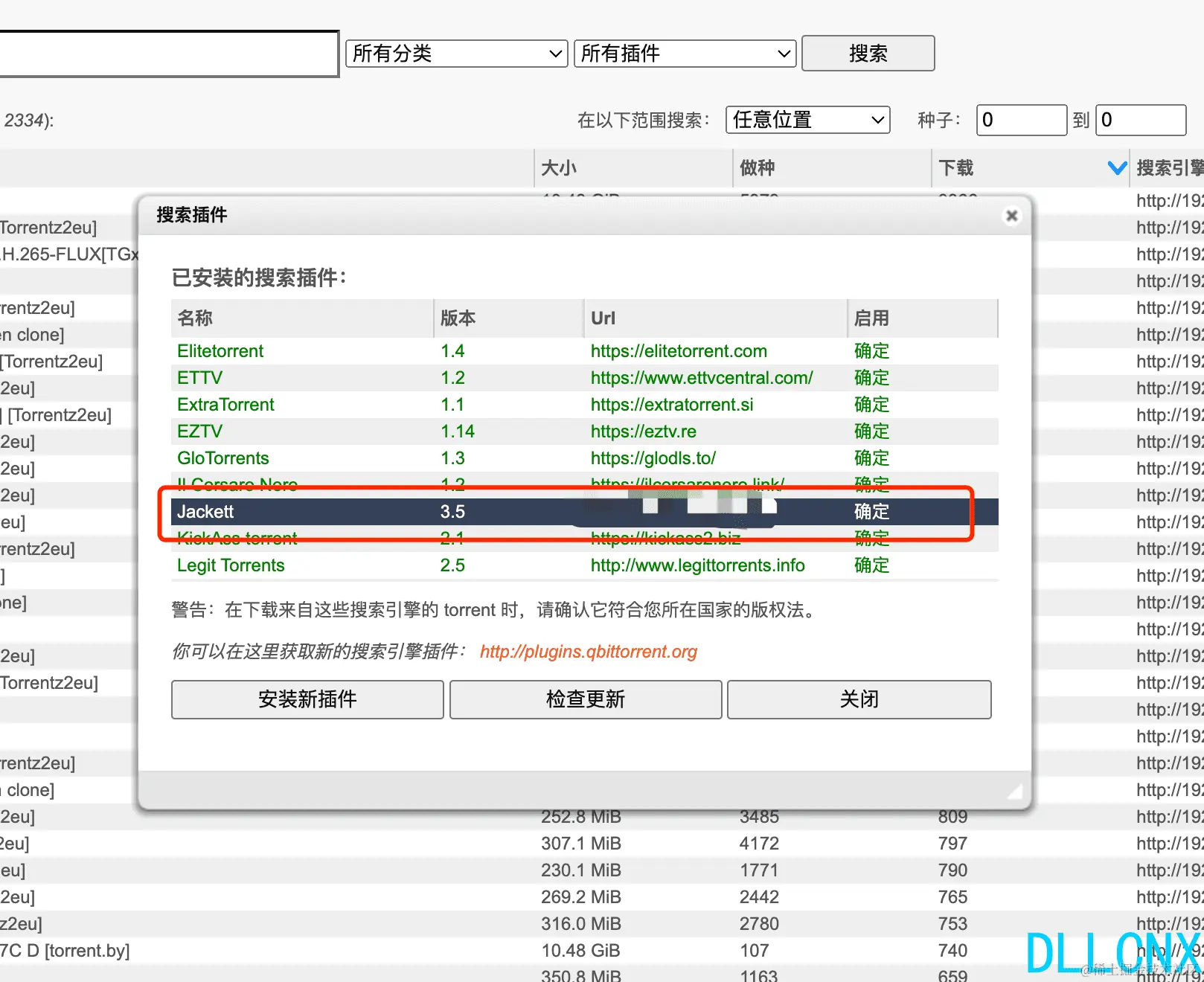Click version 1.14 of EZTV

458,431
